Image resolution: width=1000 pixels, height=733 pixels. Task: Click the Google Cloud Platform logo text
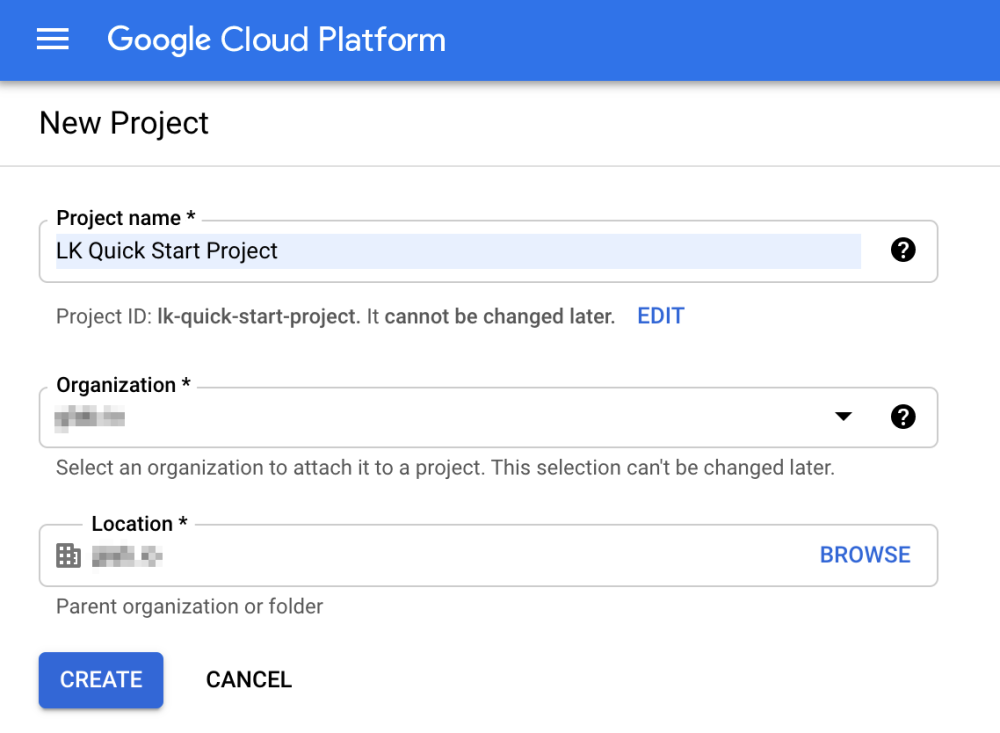(276, 40)
